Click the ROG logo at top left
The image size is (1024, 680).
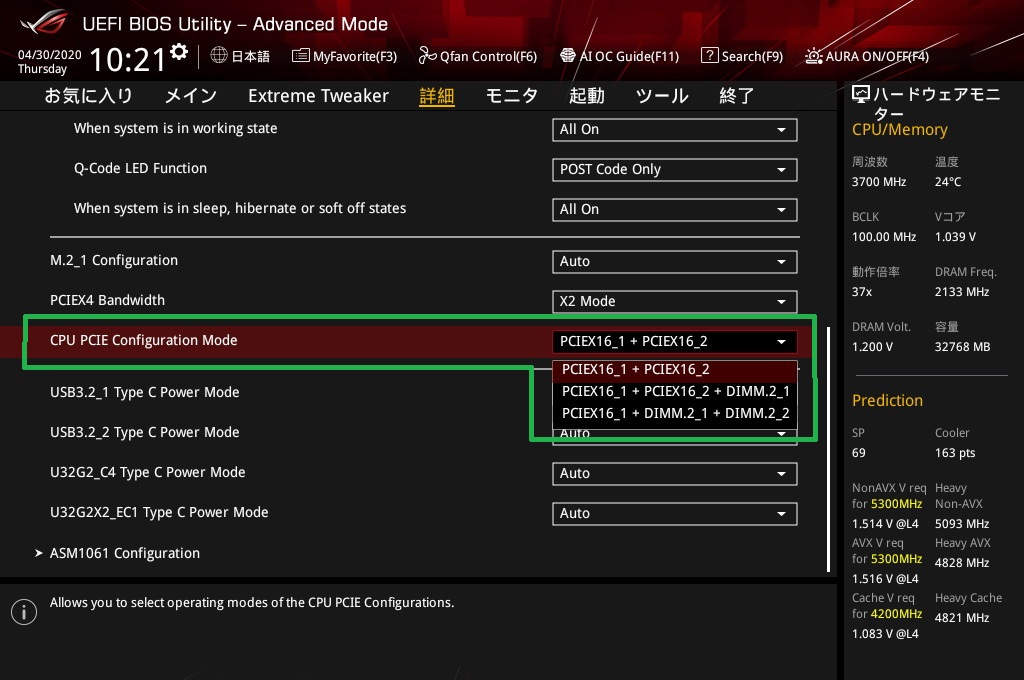43,22
